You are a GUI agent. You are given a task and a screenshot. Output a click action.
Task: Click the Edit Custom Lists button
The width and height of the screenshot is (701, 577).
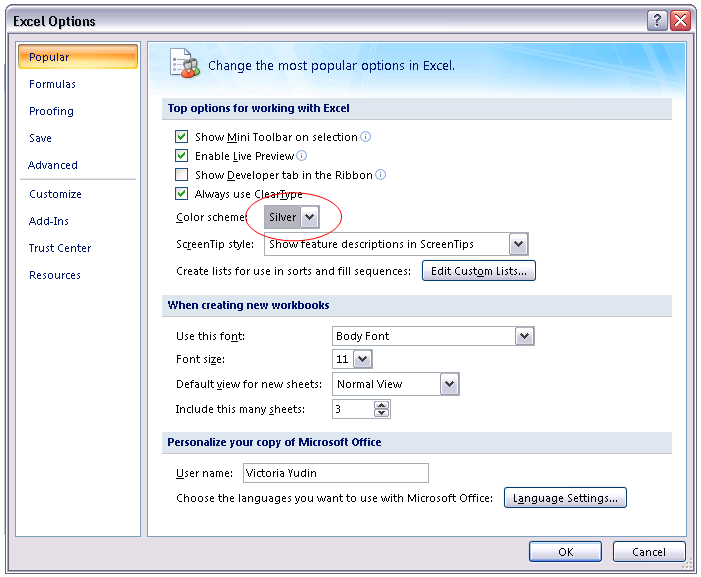[478, 271]
